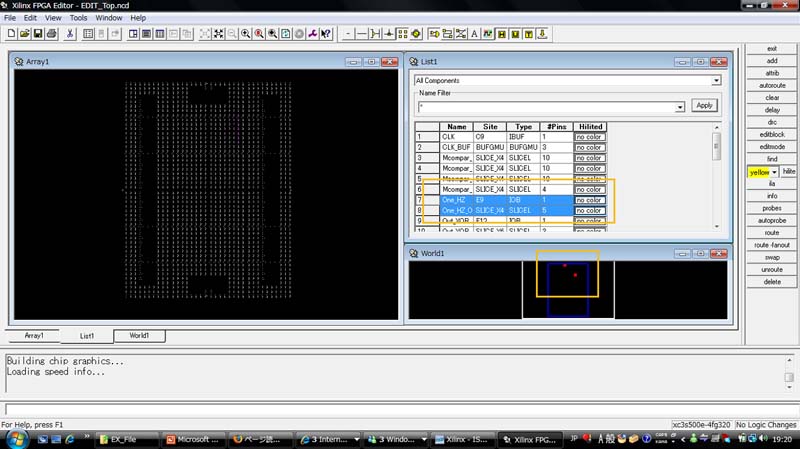Click the unroute button
Image resolution: width=800 pixels, height=449 pixels.
(772, 270)
